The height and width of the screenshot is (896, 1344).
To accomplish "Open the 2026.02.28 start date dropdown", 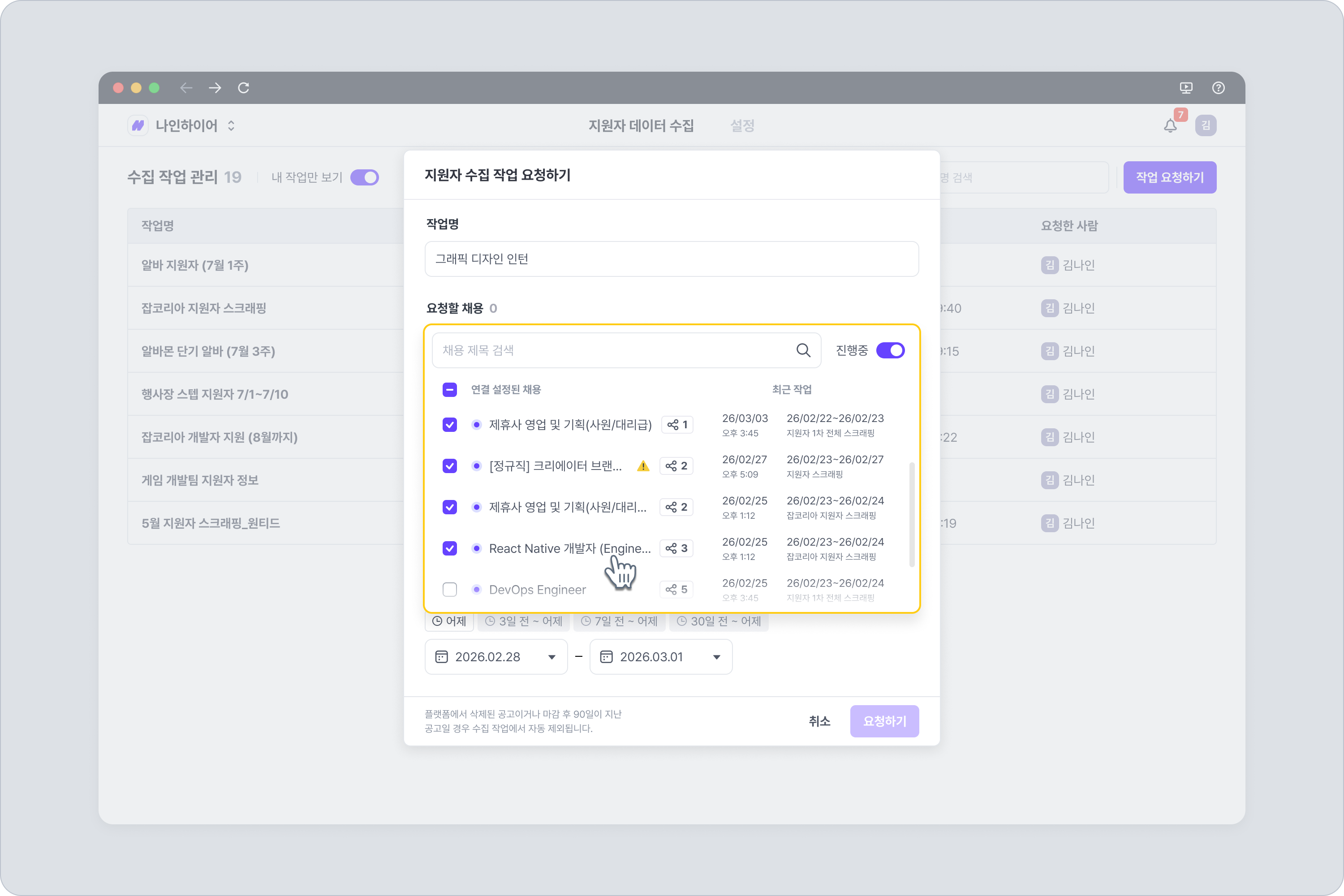I will click(x=495, y=657).
